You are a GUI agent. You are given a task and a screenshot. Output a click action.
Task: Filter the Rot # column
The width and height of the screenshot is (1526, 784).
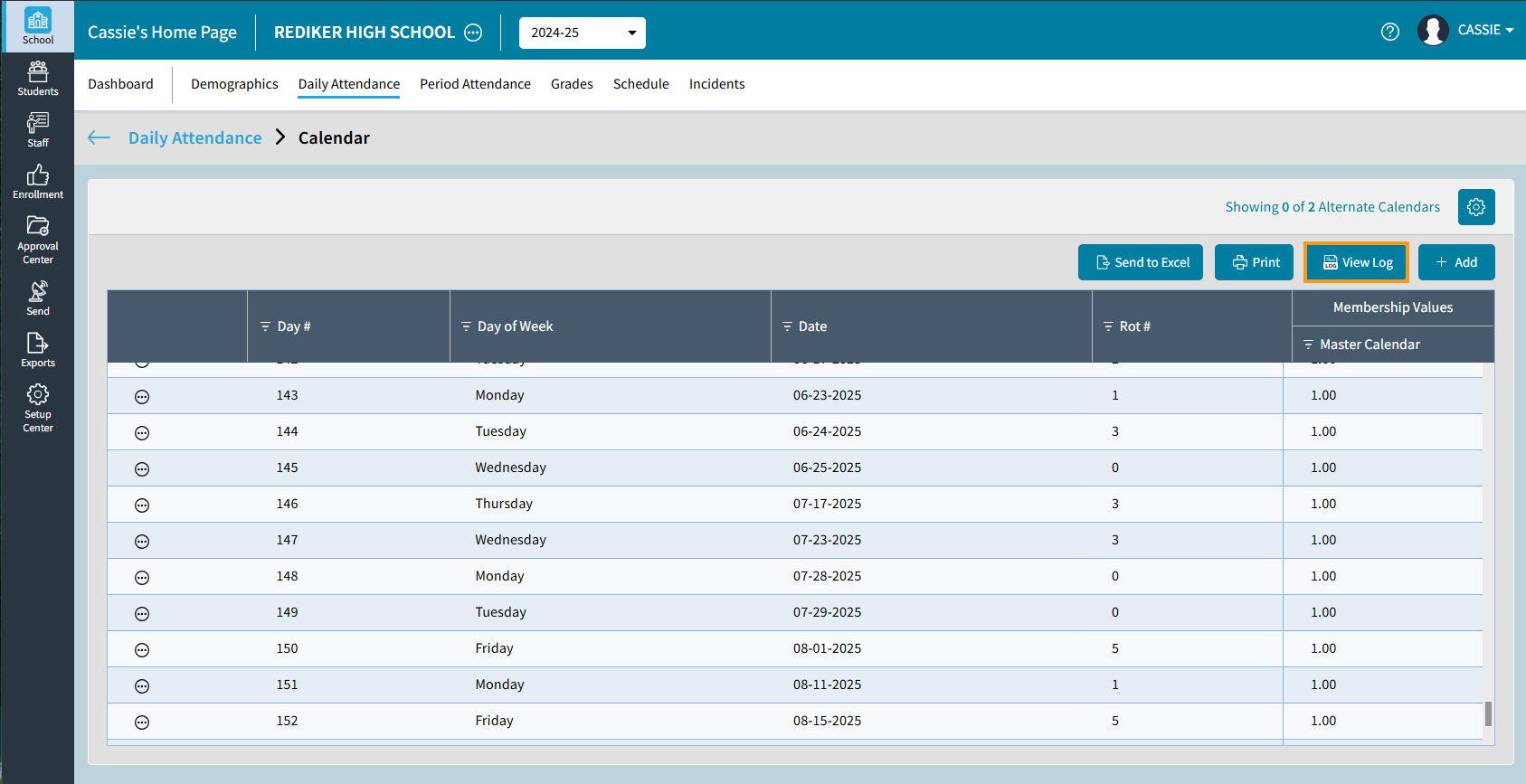coord(1108,326)
